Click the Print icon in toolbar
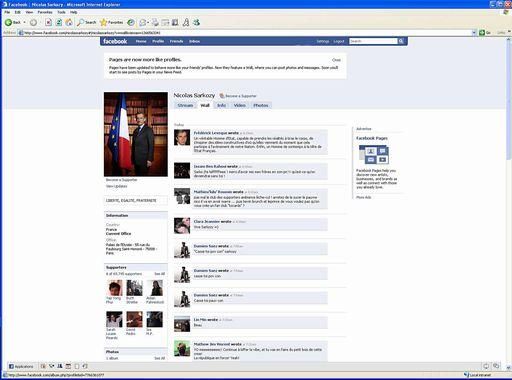Image resolution: width=512 pixels, height=380 pixels. 155,22
